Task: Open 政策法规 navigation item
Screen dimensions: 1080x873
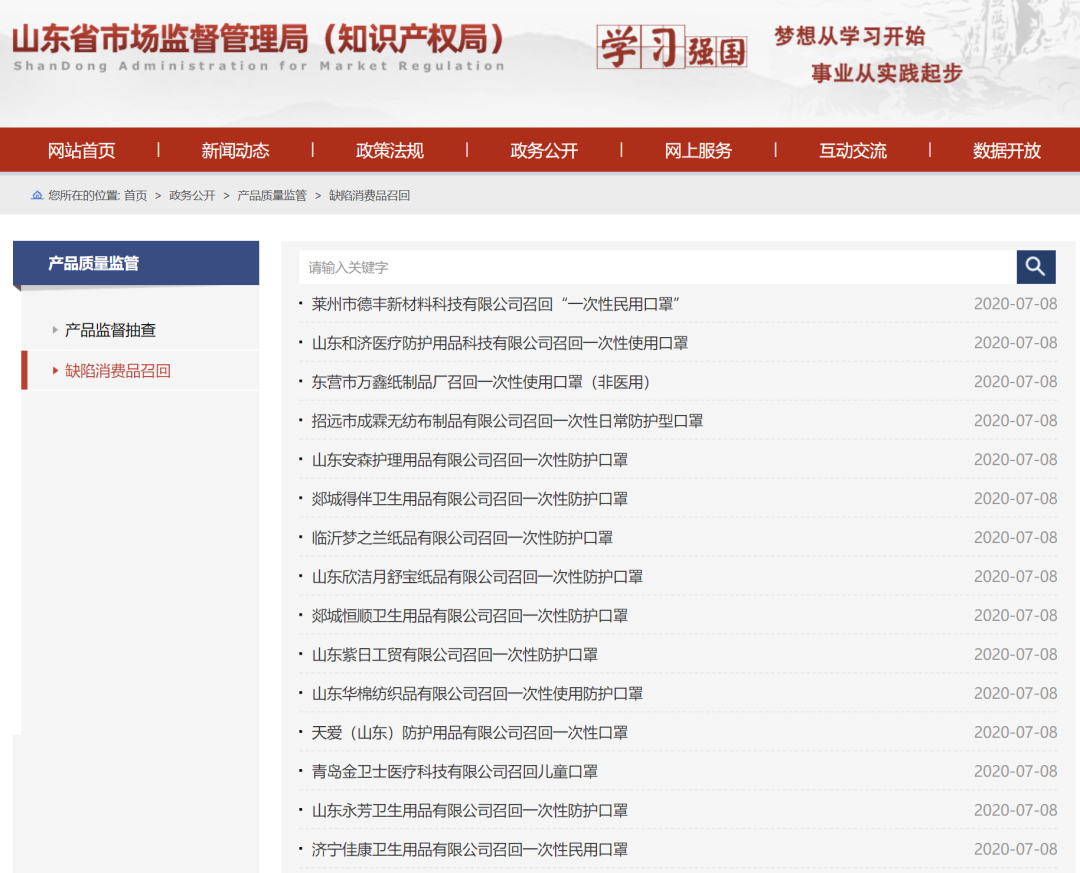Action: (x=390, y=151)
